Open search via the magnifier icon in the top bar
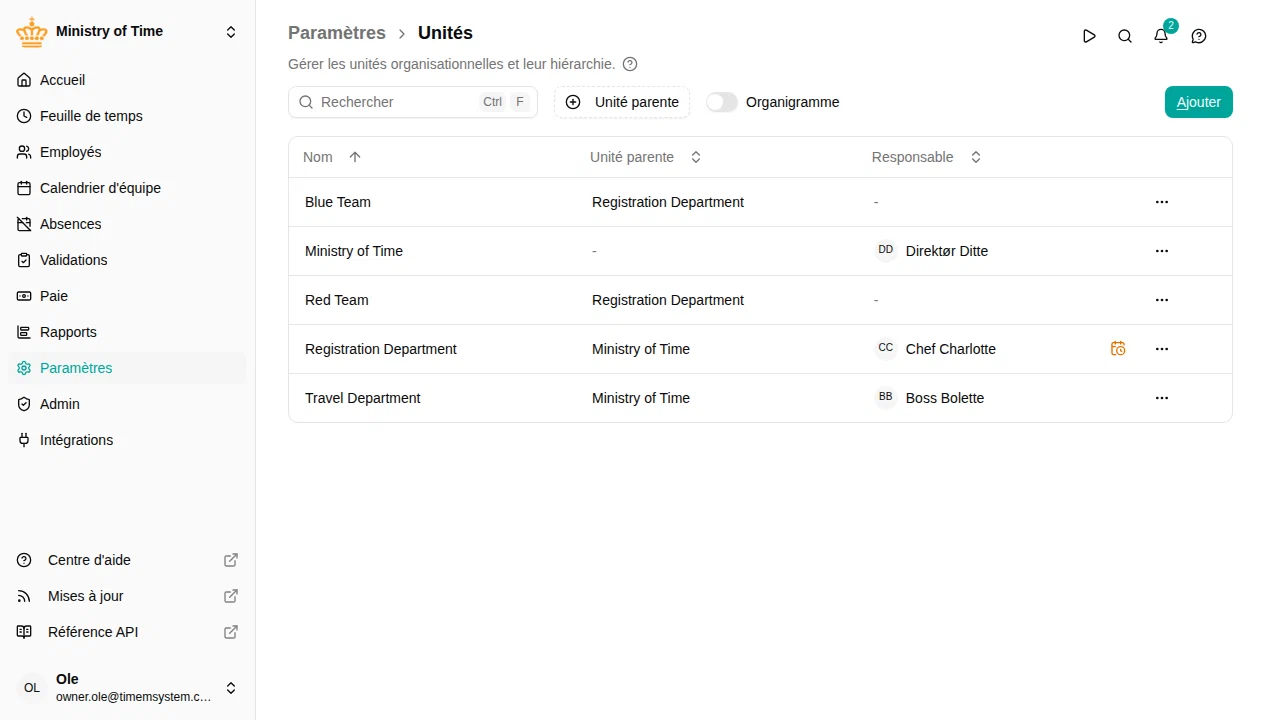 tap(1125, 36)
